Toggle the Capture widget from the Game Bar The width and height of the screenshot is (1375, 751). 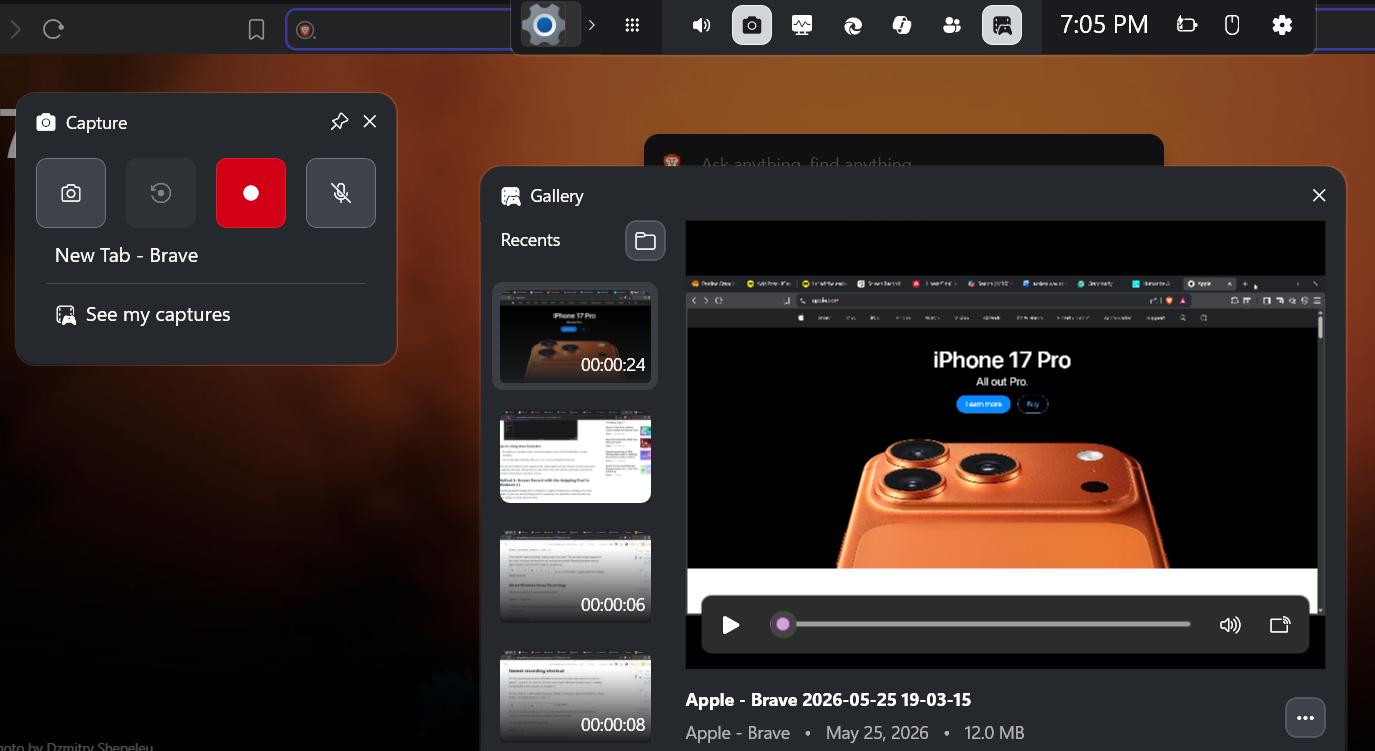click(x=752, y=25)
